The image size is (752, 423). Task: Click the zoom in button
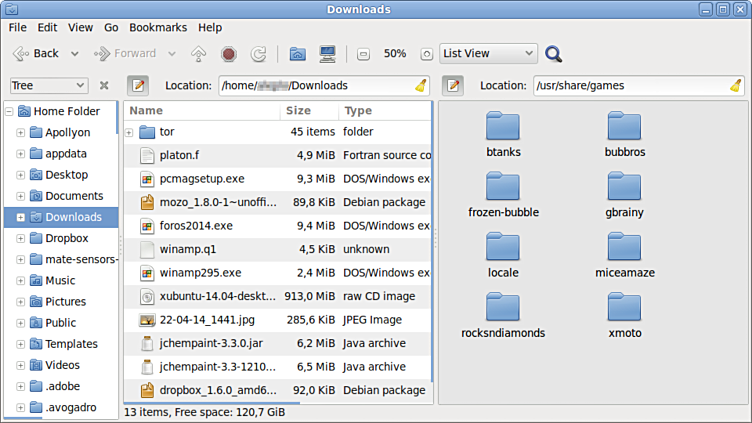tap(427, 54)
